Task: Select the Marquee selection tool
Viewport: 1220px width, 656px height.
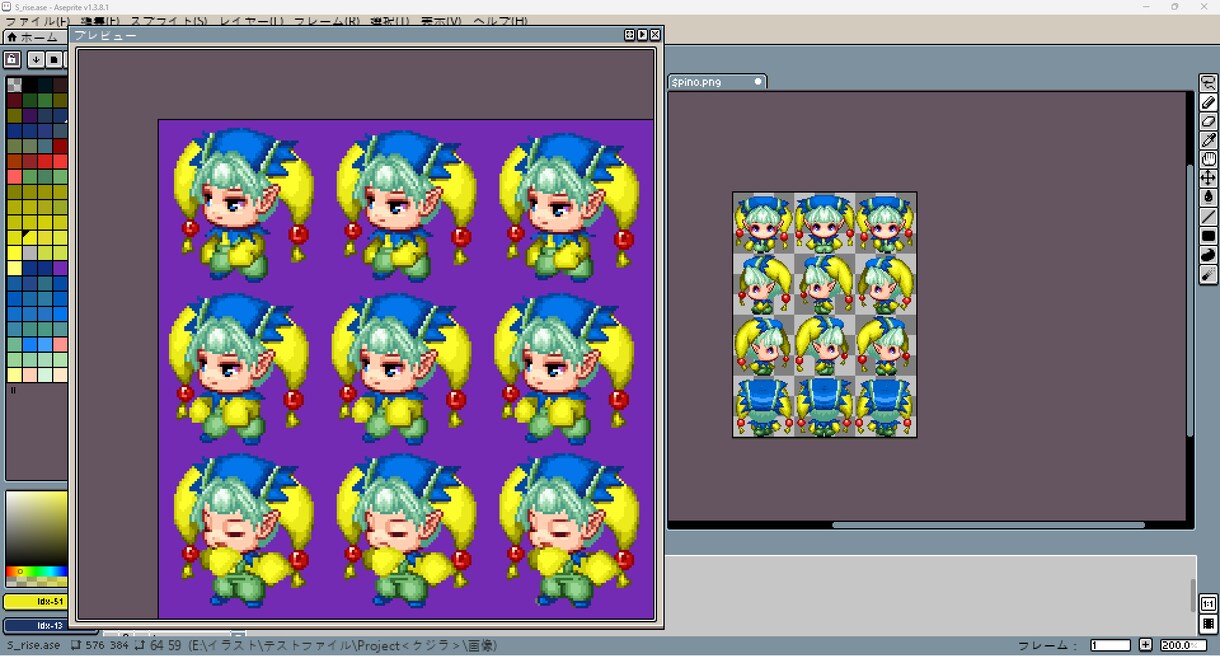Action: point(1208,84)
